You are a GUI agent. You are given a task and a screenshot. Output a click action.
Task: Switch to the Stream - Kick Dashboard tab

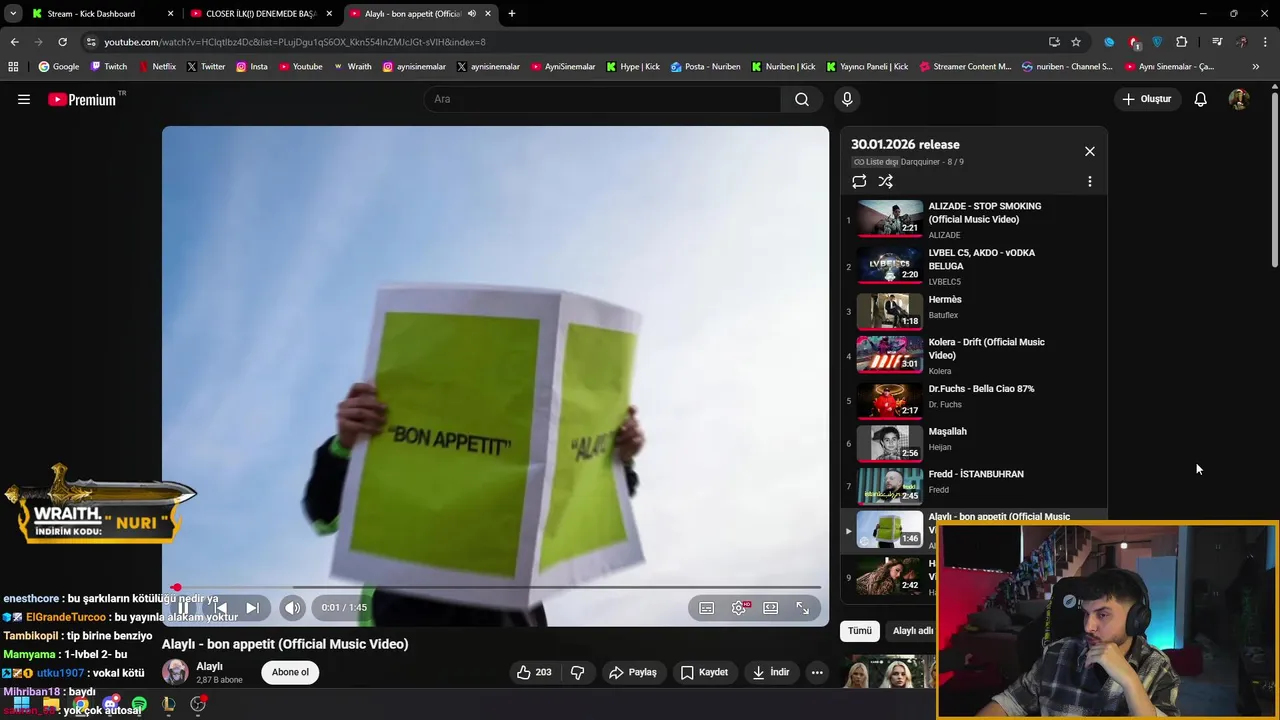click(100, 14)
